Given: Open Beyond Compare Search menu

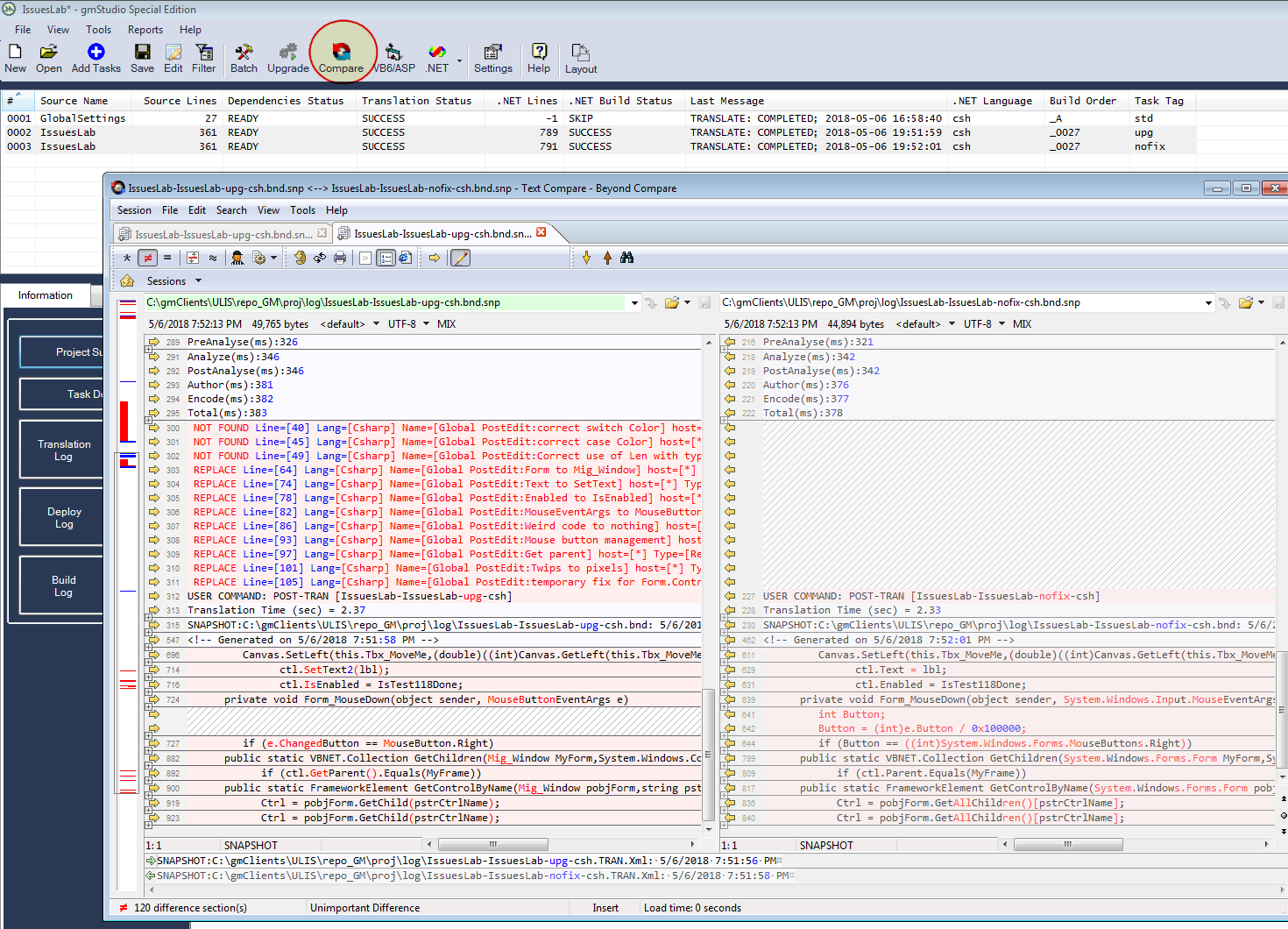Looking at the screenshot, I should pyautogui.click(x=231, y=210).
